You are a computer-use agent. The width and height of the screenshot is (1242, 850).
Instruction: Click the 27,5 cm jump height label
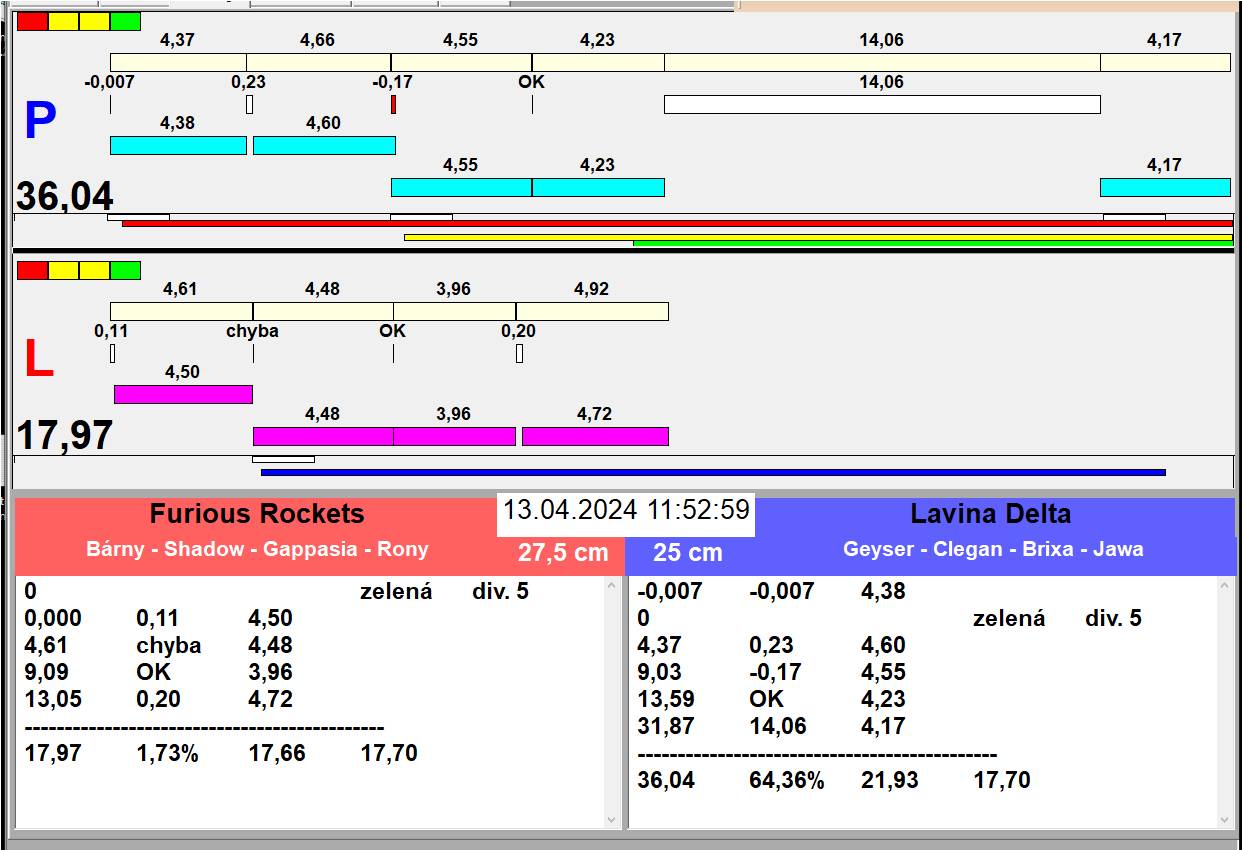coord(563,553)
